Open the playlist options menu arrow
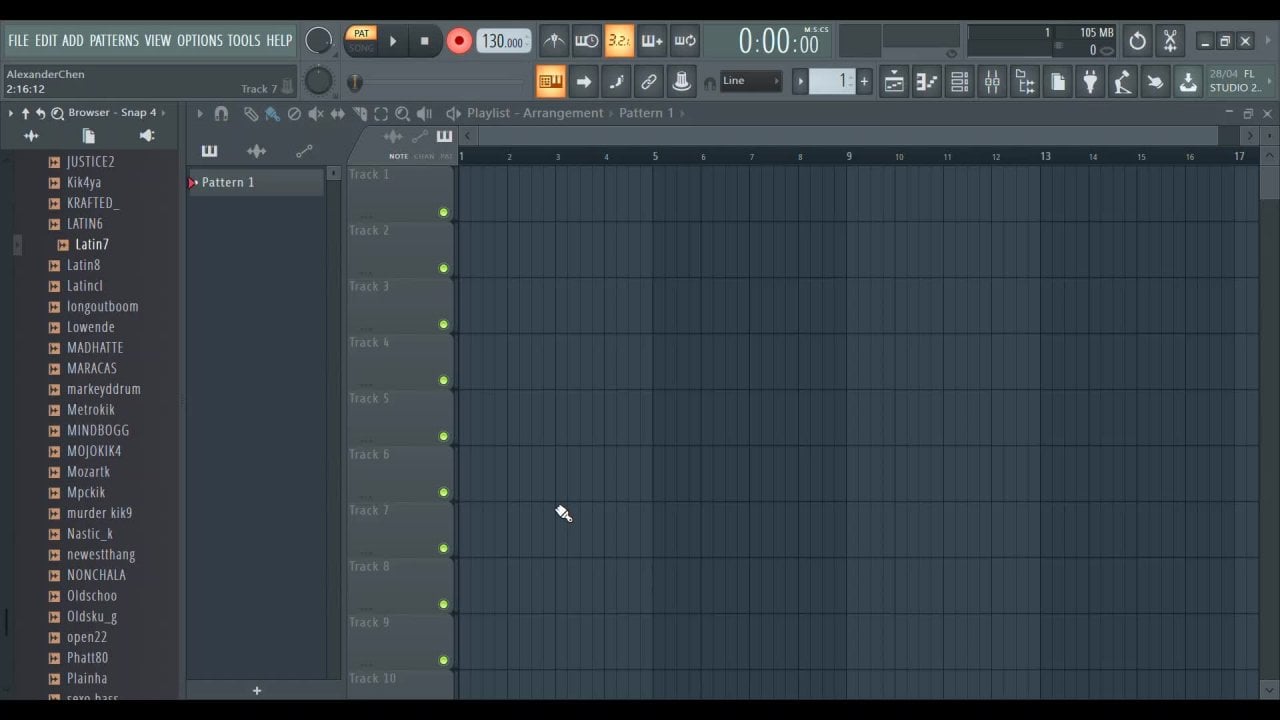 (x=199, y=114)
